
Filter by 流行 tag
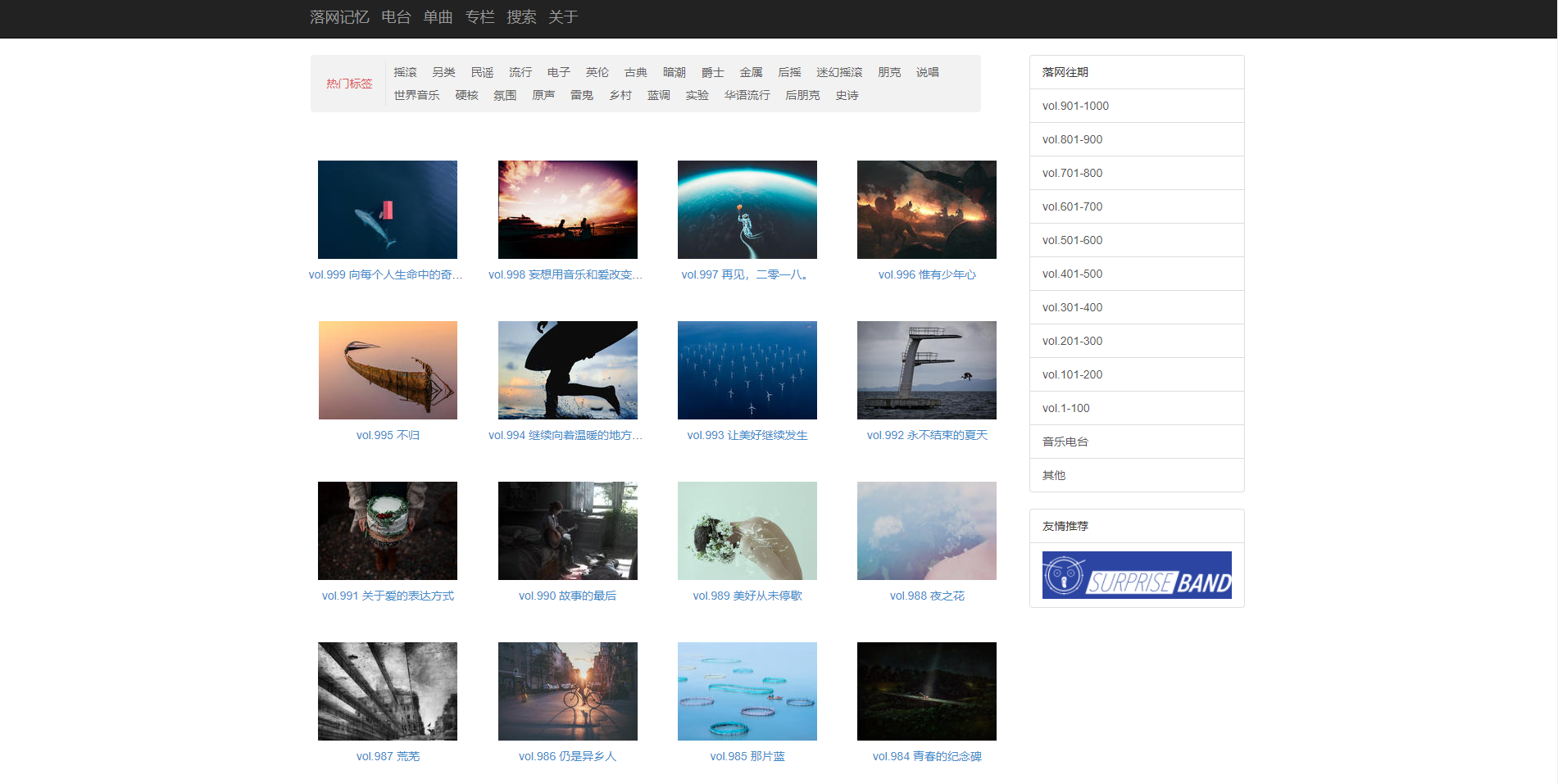coord(520,72)
